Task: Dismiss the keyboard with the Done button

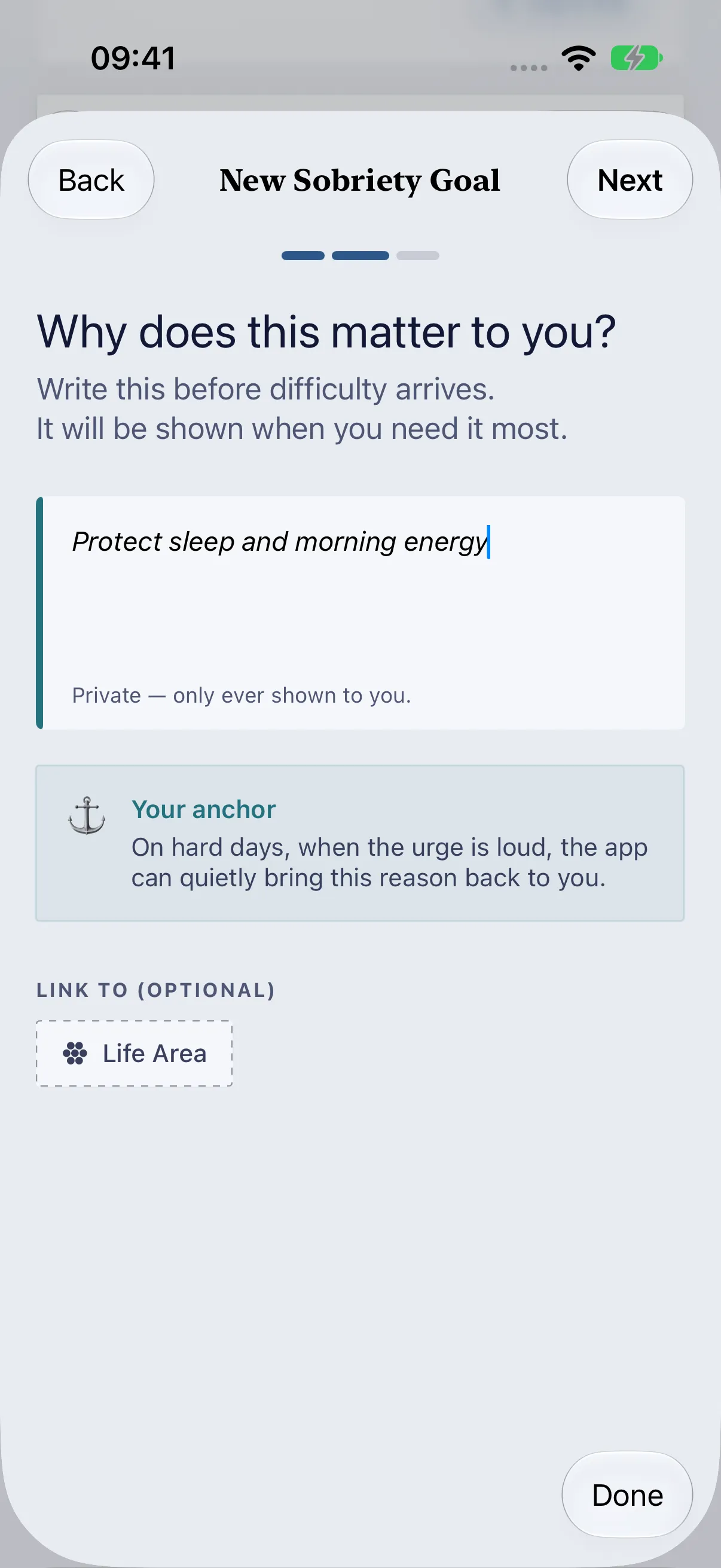Action: coord(627,1495)
